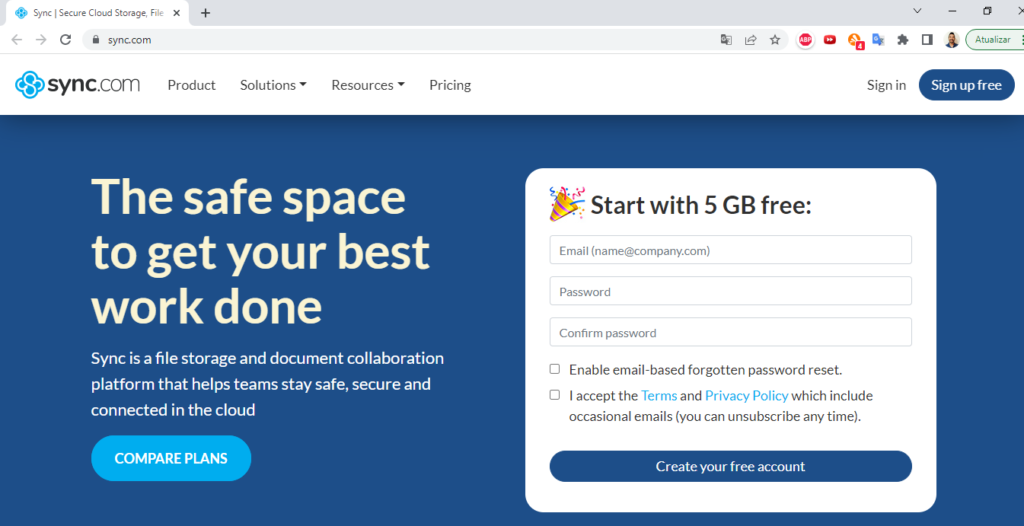Check the accept Terms and Privacy checkbox

point(554,395)
